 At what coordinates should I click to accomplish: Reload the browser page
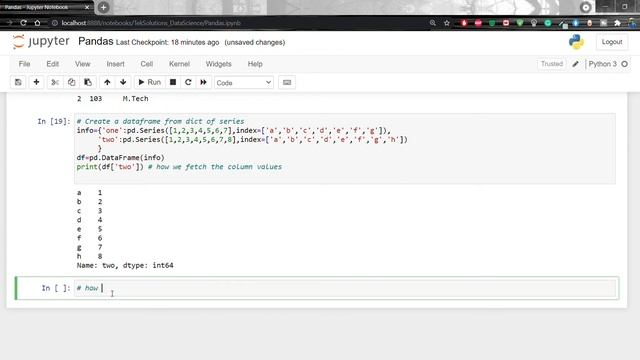click(x=23, y=23)
